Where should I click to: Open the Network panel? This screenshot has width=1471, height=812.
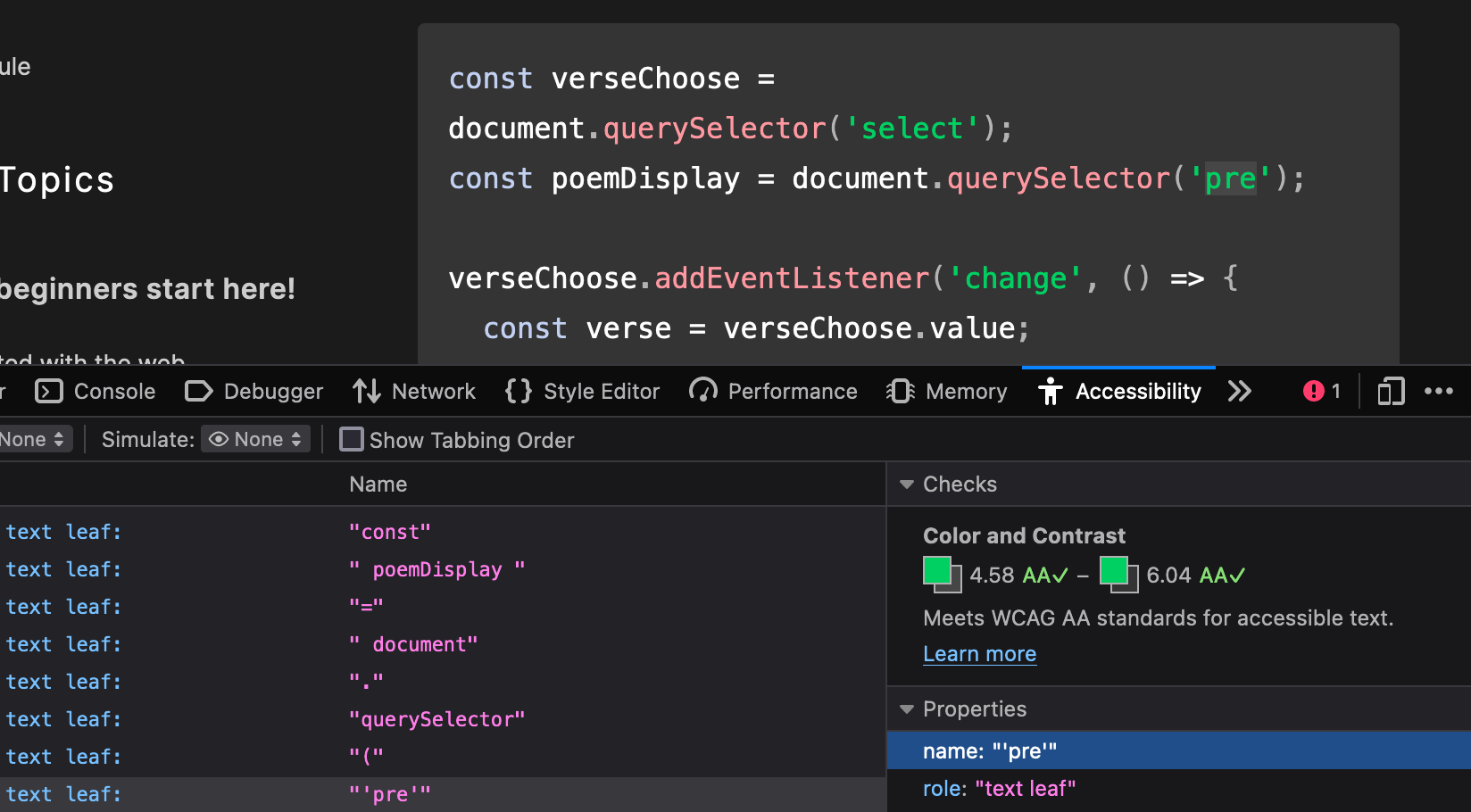point(413,391)
